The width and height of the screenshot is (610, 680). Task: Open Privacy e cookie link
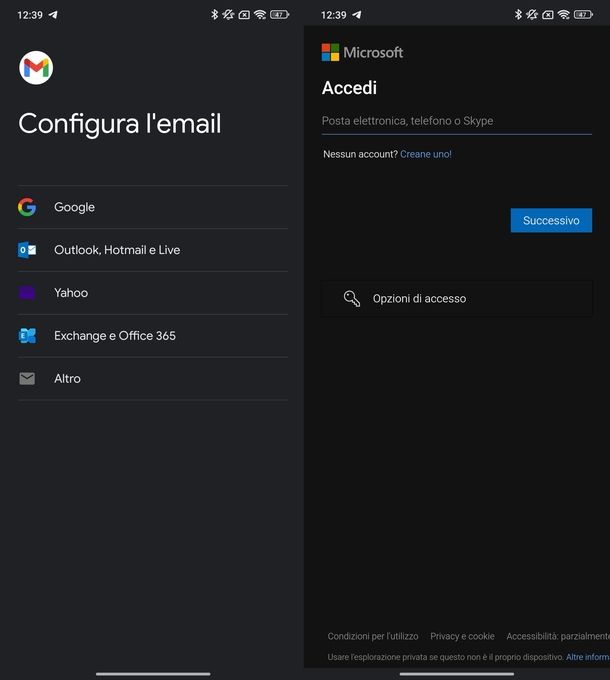tap(462, 636)
